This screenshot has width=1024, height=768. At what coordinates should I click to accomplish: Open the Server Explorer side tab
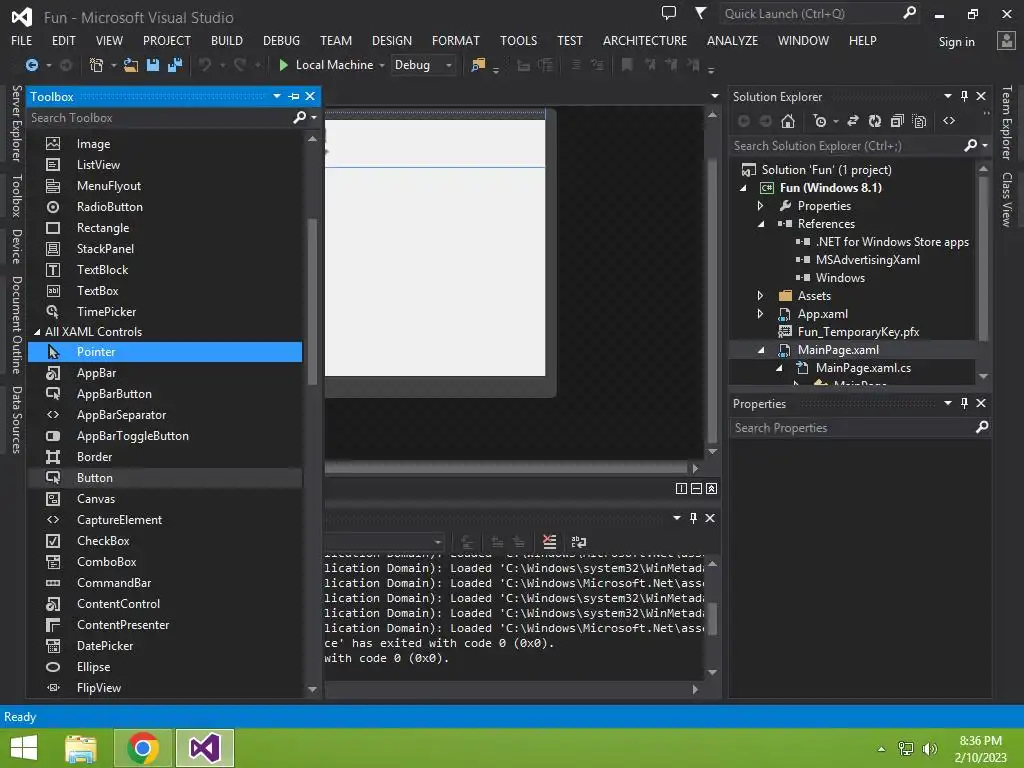click(x=17, y=123)
